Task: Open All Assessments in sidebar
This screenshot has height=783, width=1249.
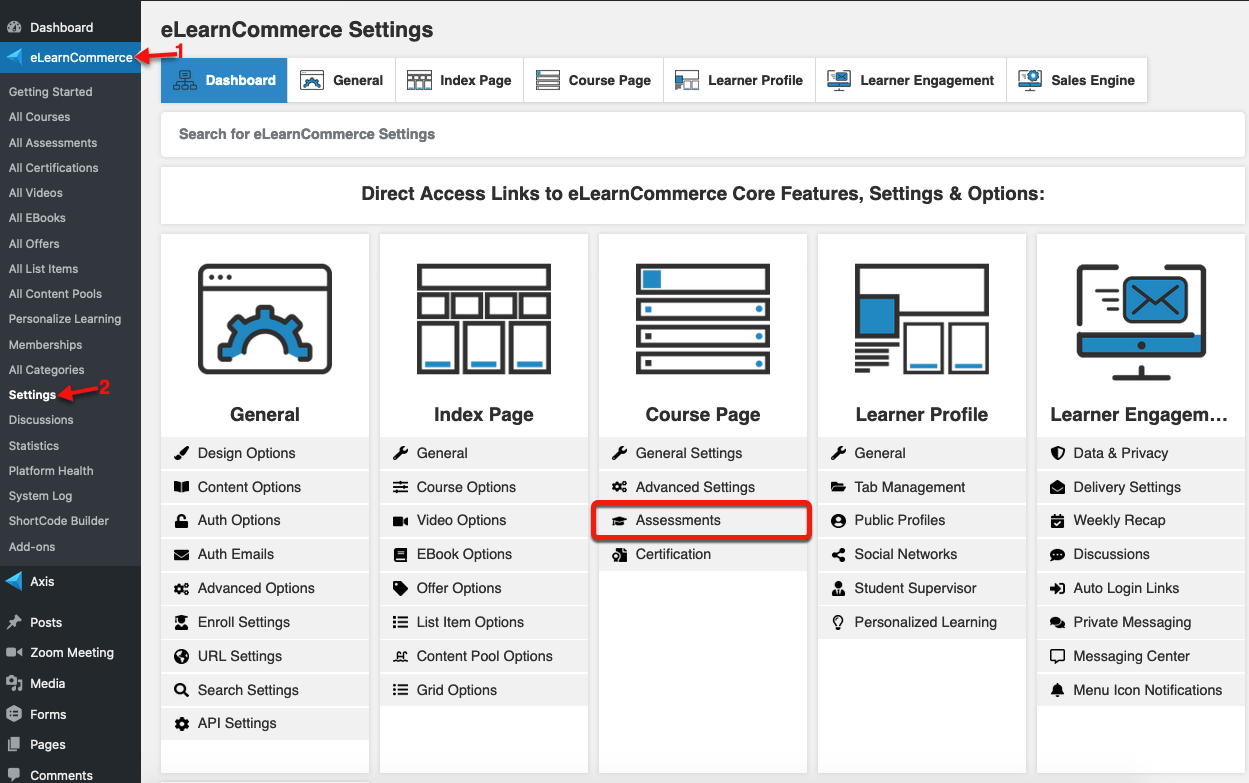Action: click(53, 143)
